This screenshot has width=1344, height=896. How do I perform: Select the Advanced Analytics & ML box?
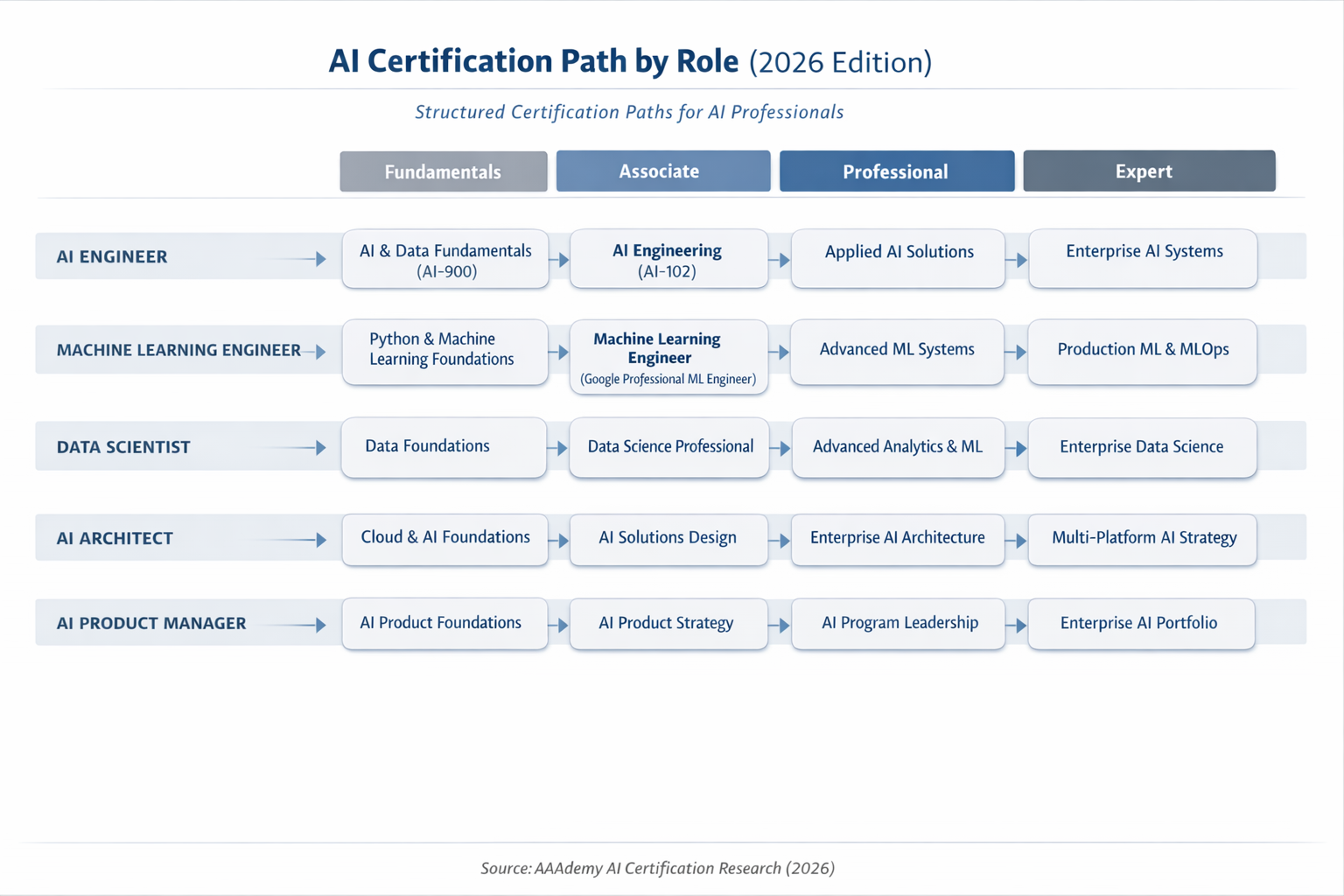(898, 447)
